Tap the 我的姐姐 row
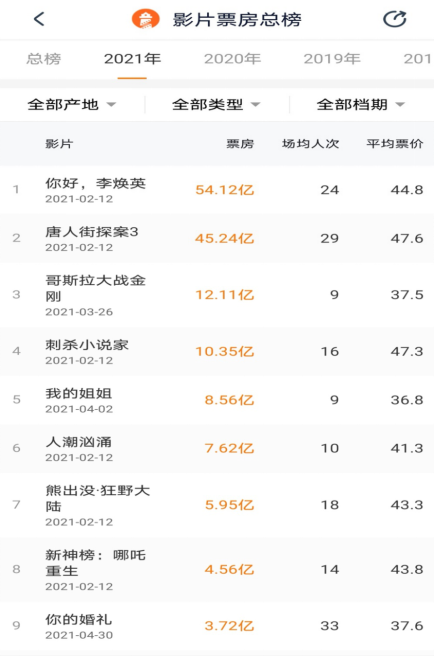435x656 pixels. pyautogui.click(x=218, y=400)
